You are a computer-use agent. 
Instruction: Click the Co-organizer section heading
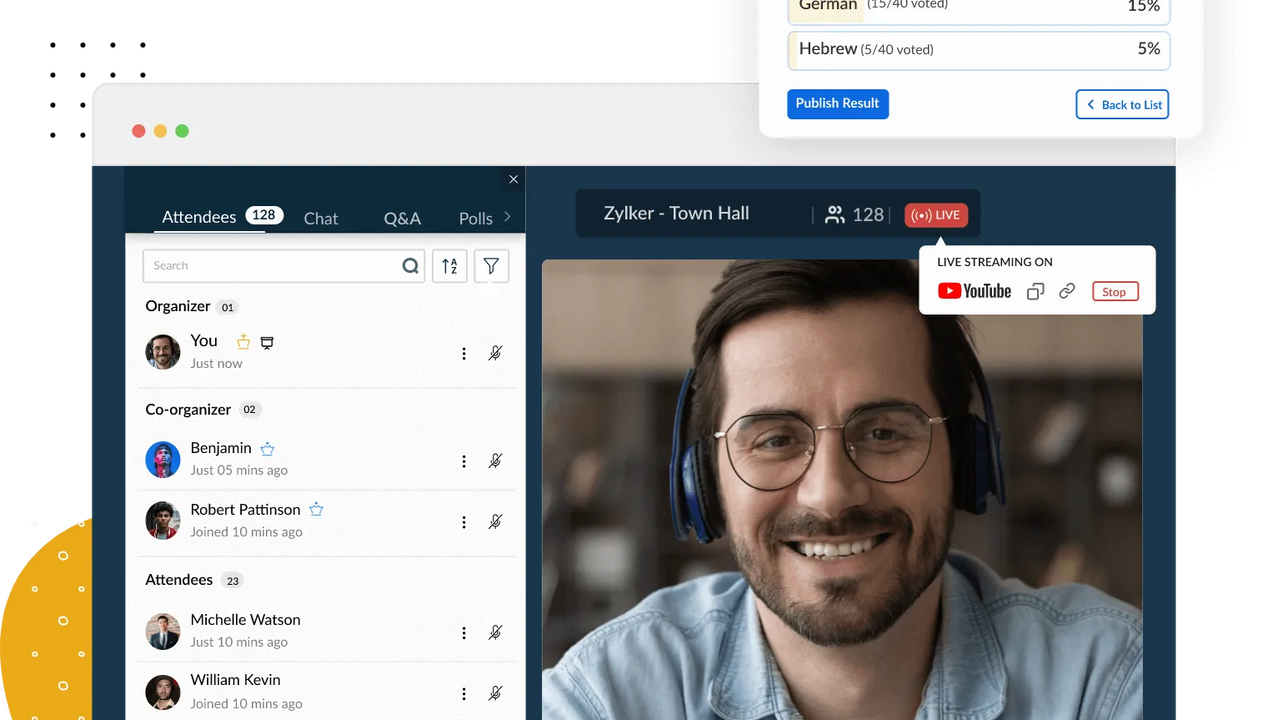pyautogui.click(x=188, y=409)
